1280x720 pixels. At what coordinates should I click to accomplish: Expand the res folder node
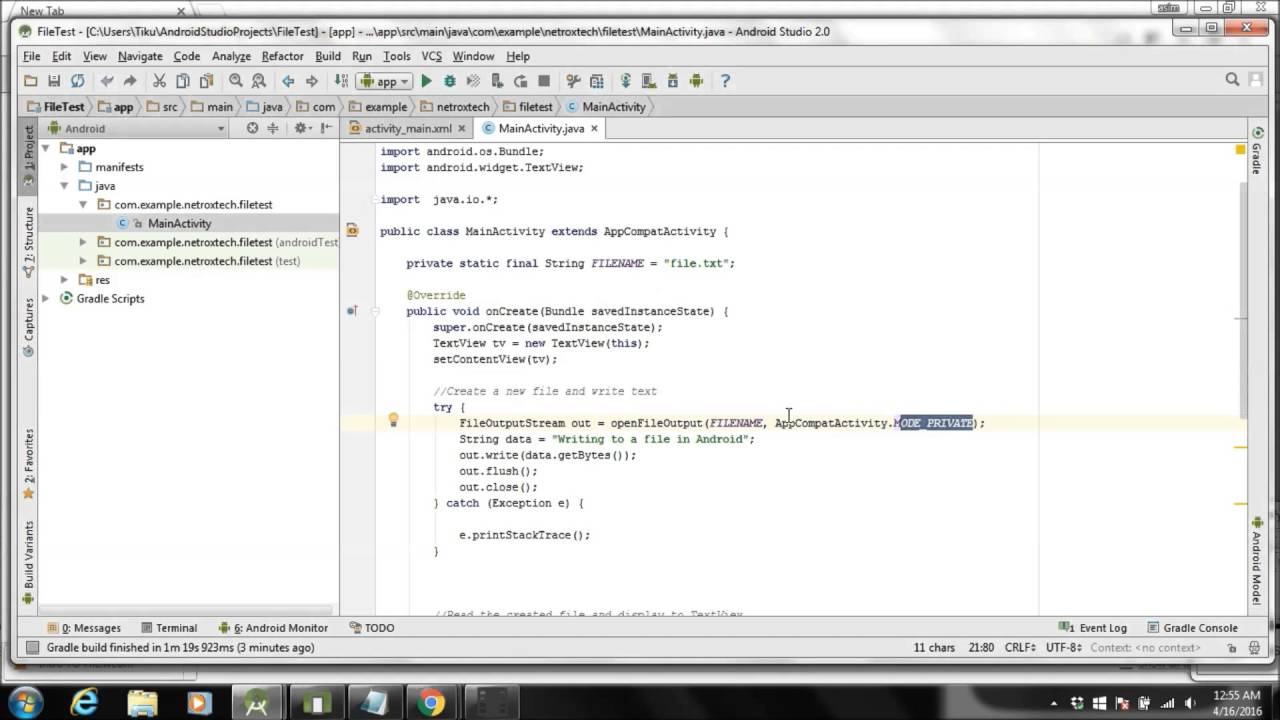click(65, 280)
